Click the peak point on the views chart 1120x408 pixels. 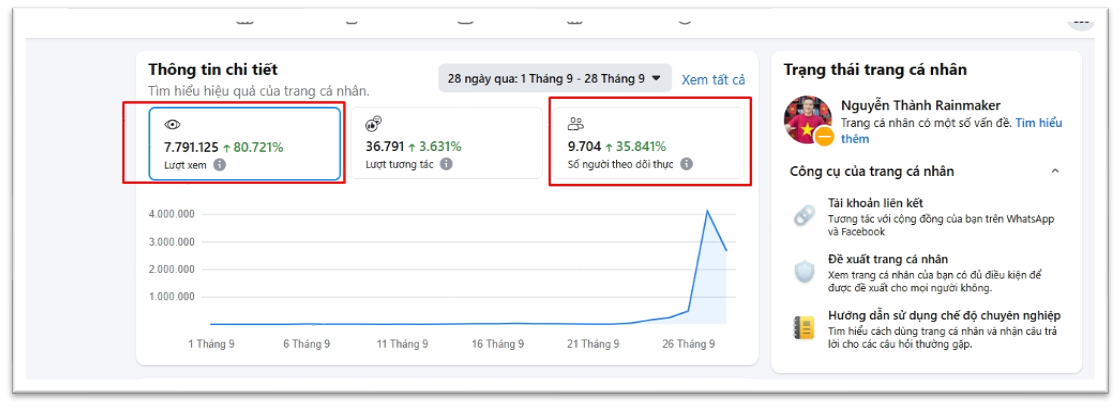click(x=707, y=210)
